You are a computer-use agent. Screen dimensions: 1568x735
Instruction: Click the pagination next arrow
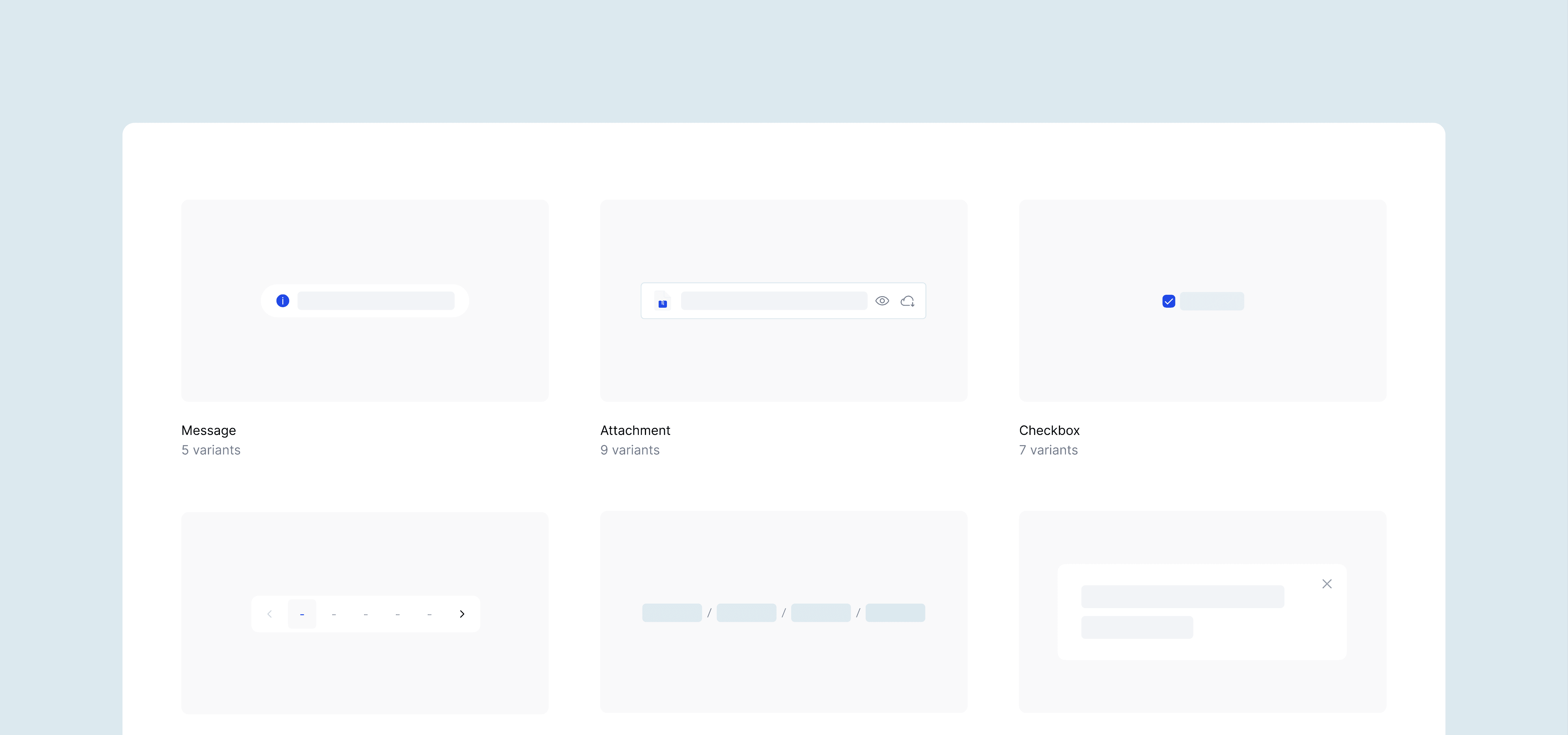pos(461,614)
